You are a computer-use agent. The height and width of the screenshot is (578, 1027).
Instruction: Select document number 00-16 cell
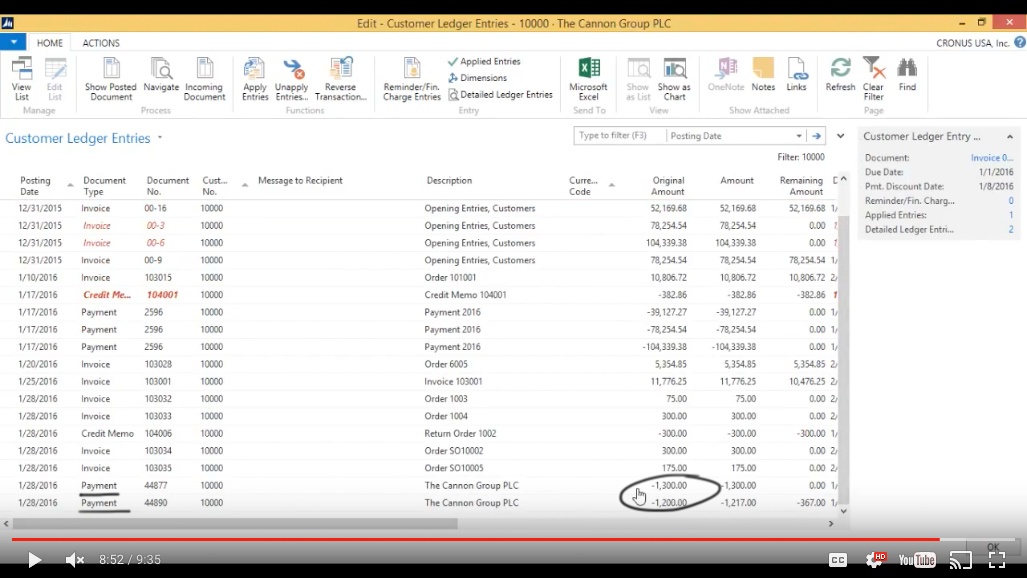(155, 208)
